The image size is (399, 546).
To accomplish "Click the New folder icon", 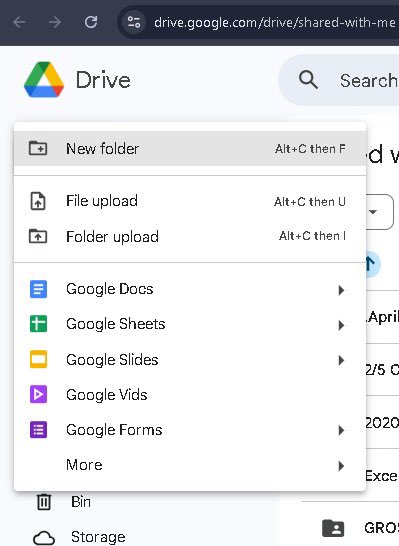I will pos(38,148).
